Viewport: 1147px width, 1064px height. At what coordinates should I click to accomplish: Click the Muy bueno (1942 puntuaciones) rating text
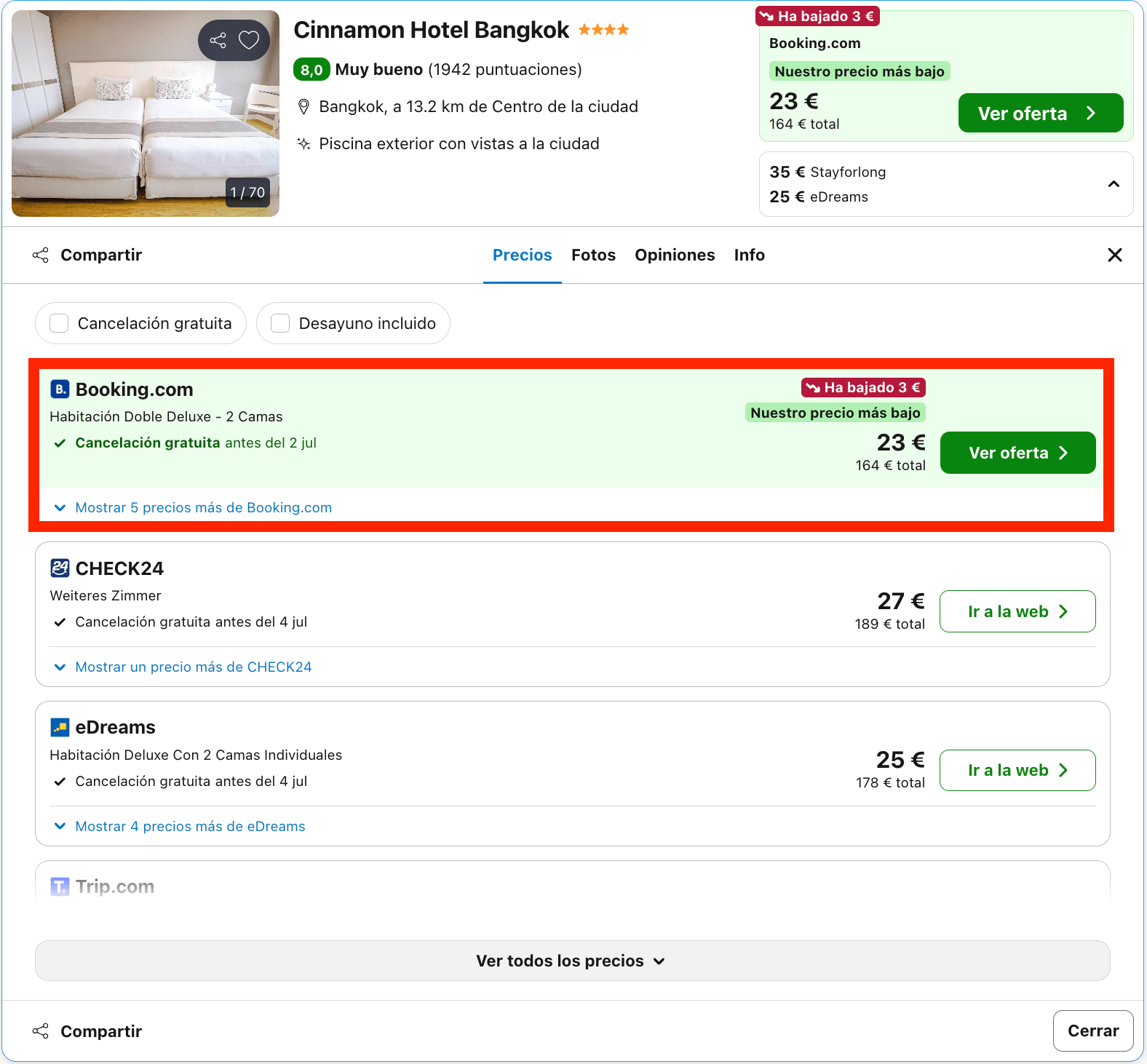point(459,70)
